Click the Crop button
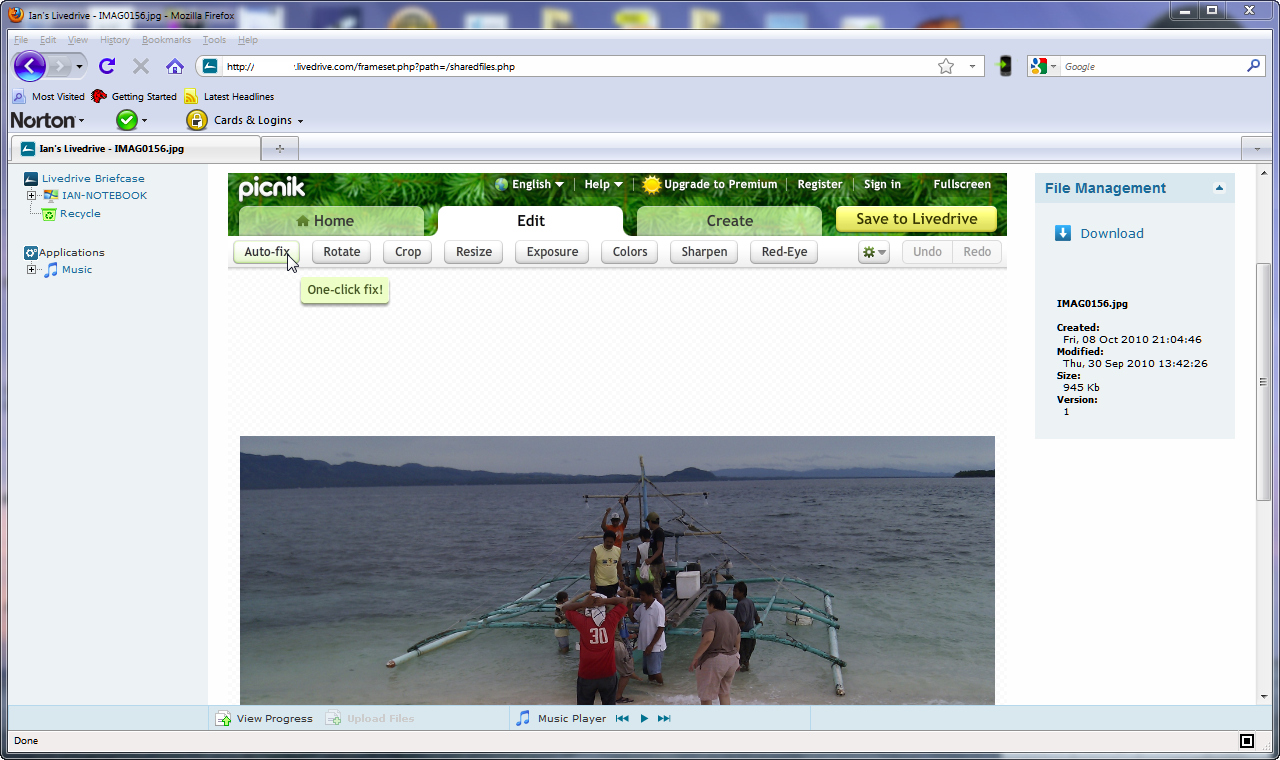 [408, 252]
